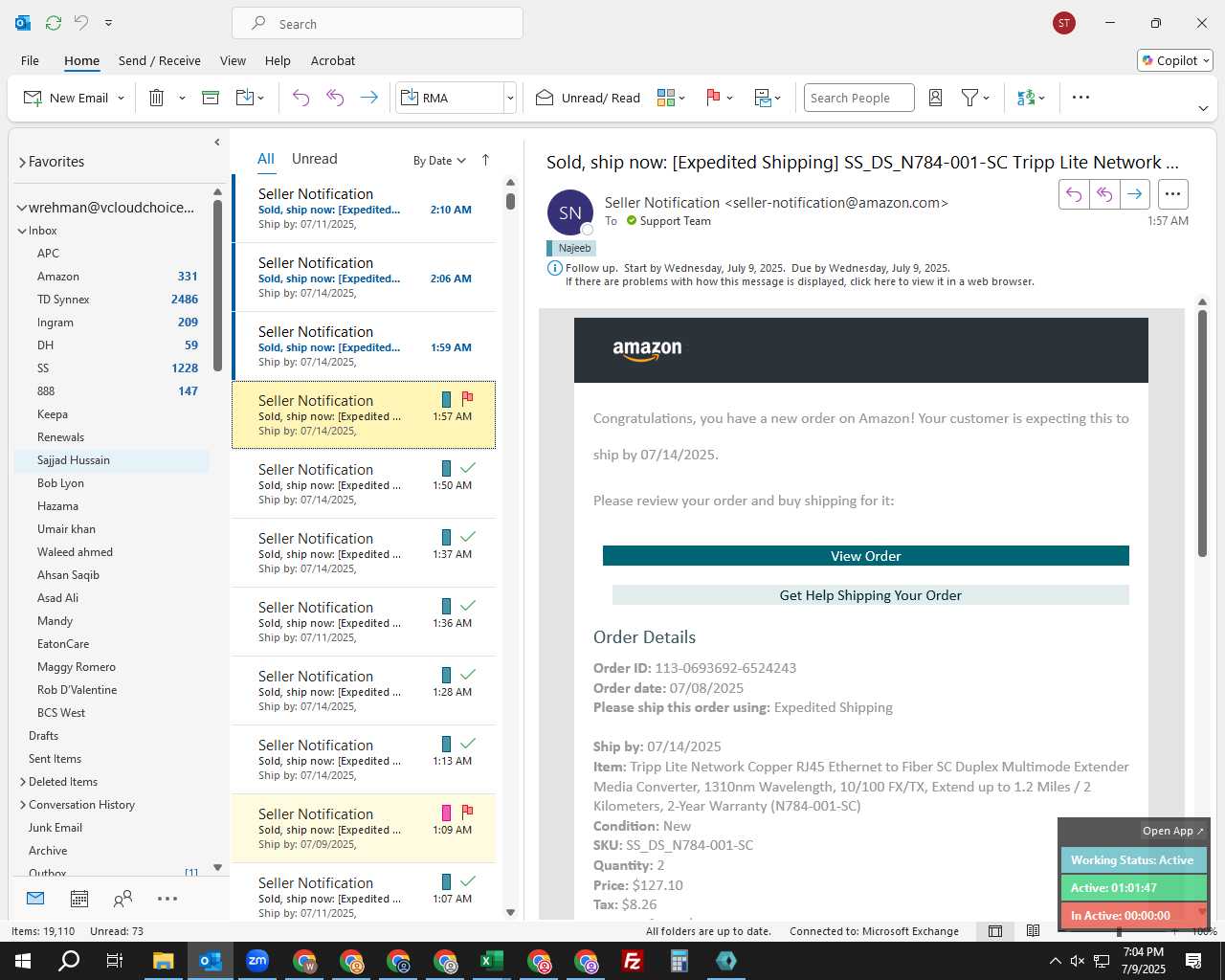This screenshot has width=1225, height=980.
Task: Click the Move to folder icon
Action: pos(245,98)
